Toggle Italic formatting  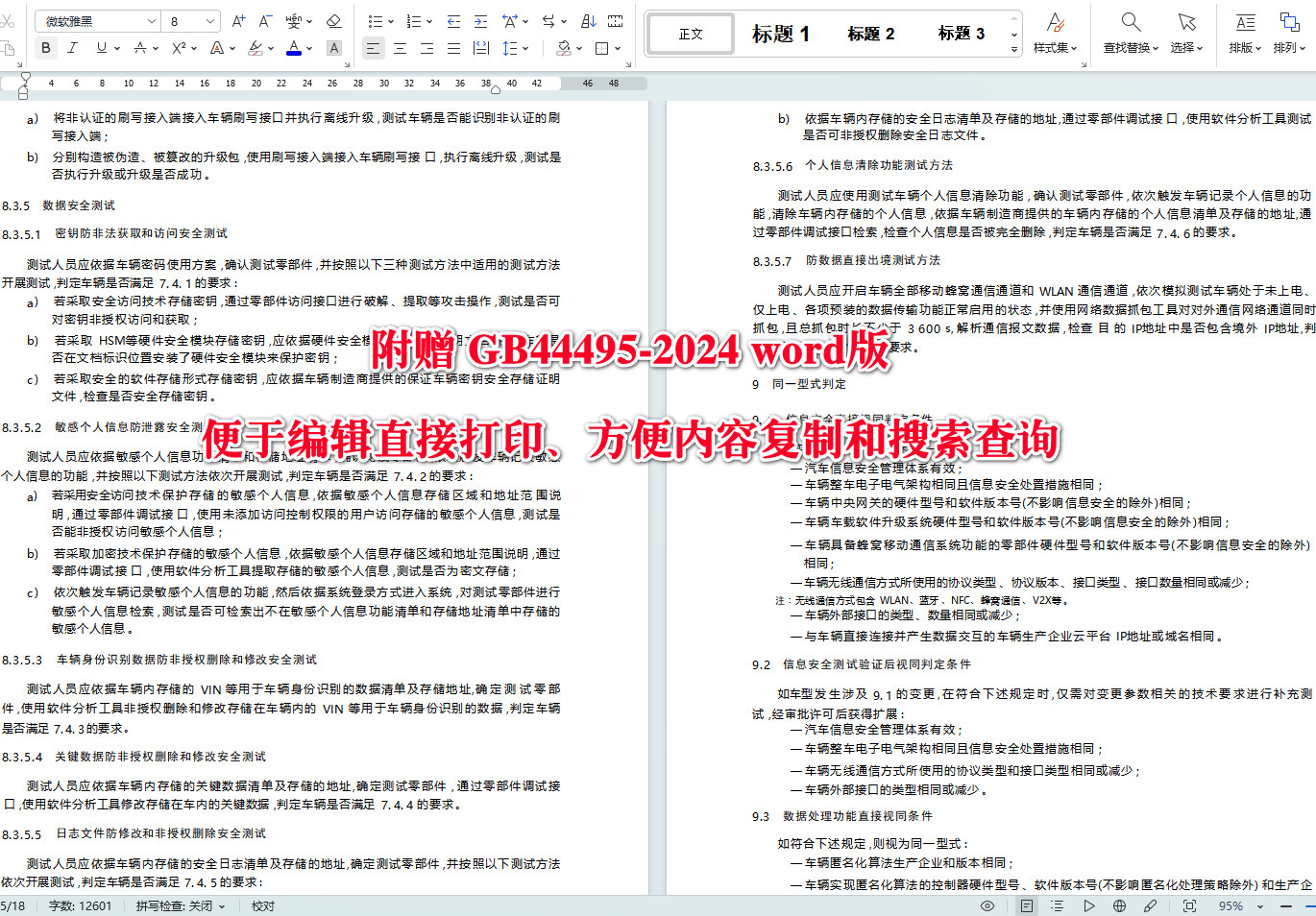(x=72, y=47)
